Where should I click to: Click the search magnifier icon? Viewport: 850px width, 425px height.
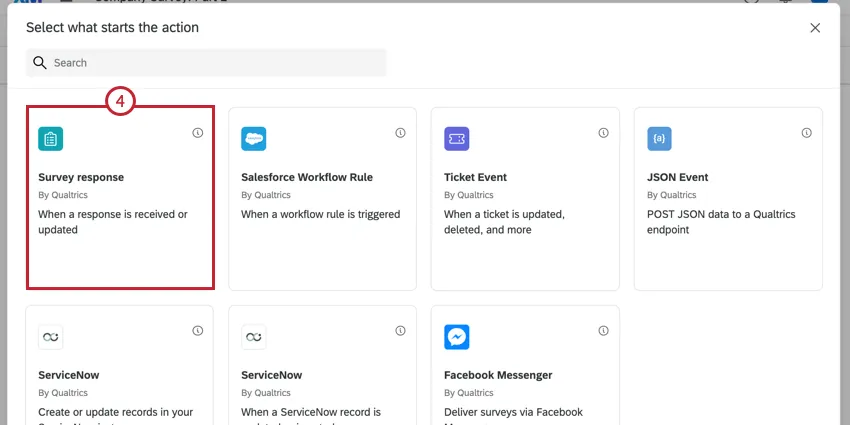click(40, 63)
